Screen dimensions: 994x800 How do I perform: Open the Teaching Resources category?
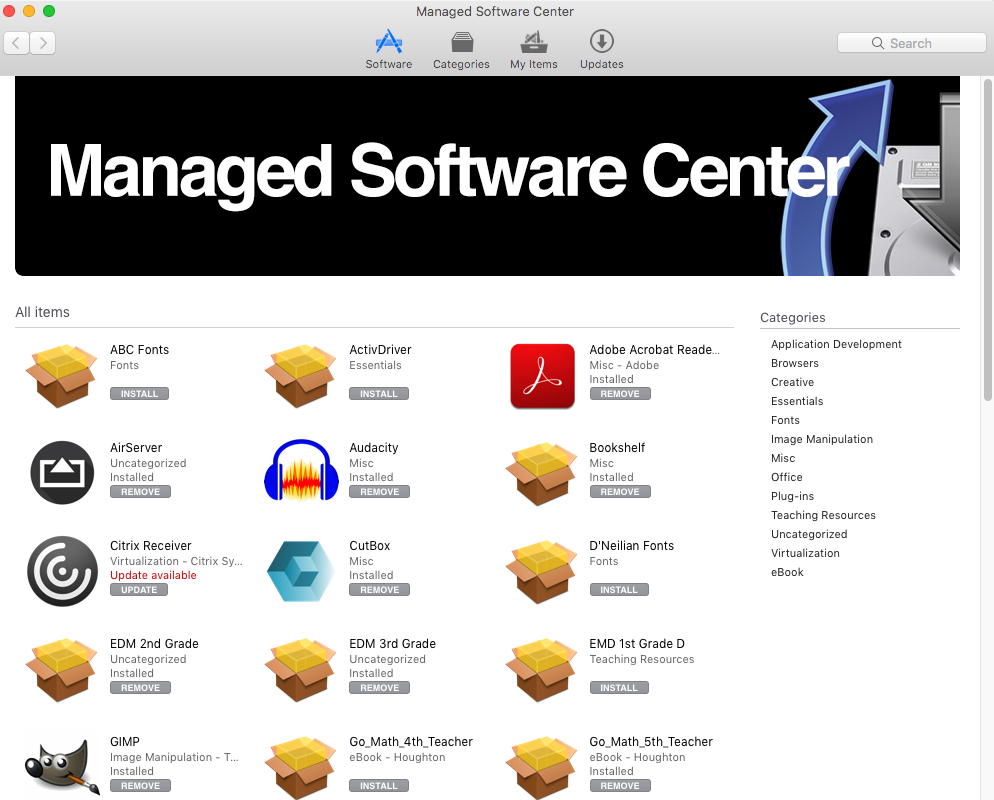(823, 515)
